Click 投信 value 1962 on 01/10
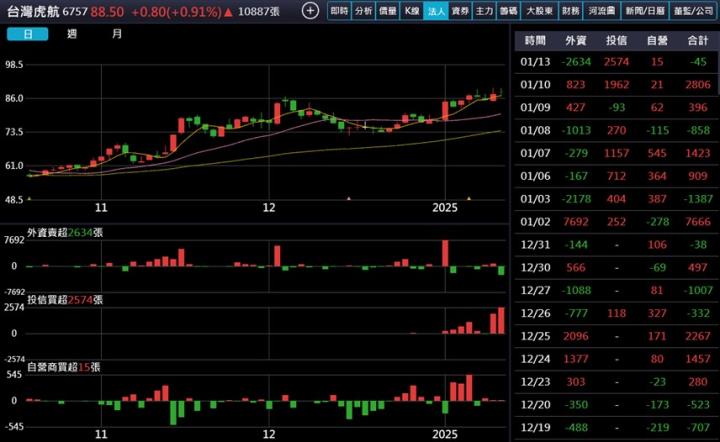This screenshot has width=720, height=442. (x=616, y=84)
